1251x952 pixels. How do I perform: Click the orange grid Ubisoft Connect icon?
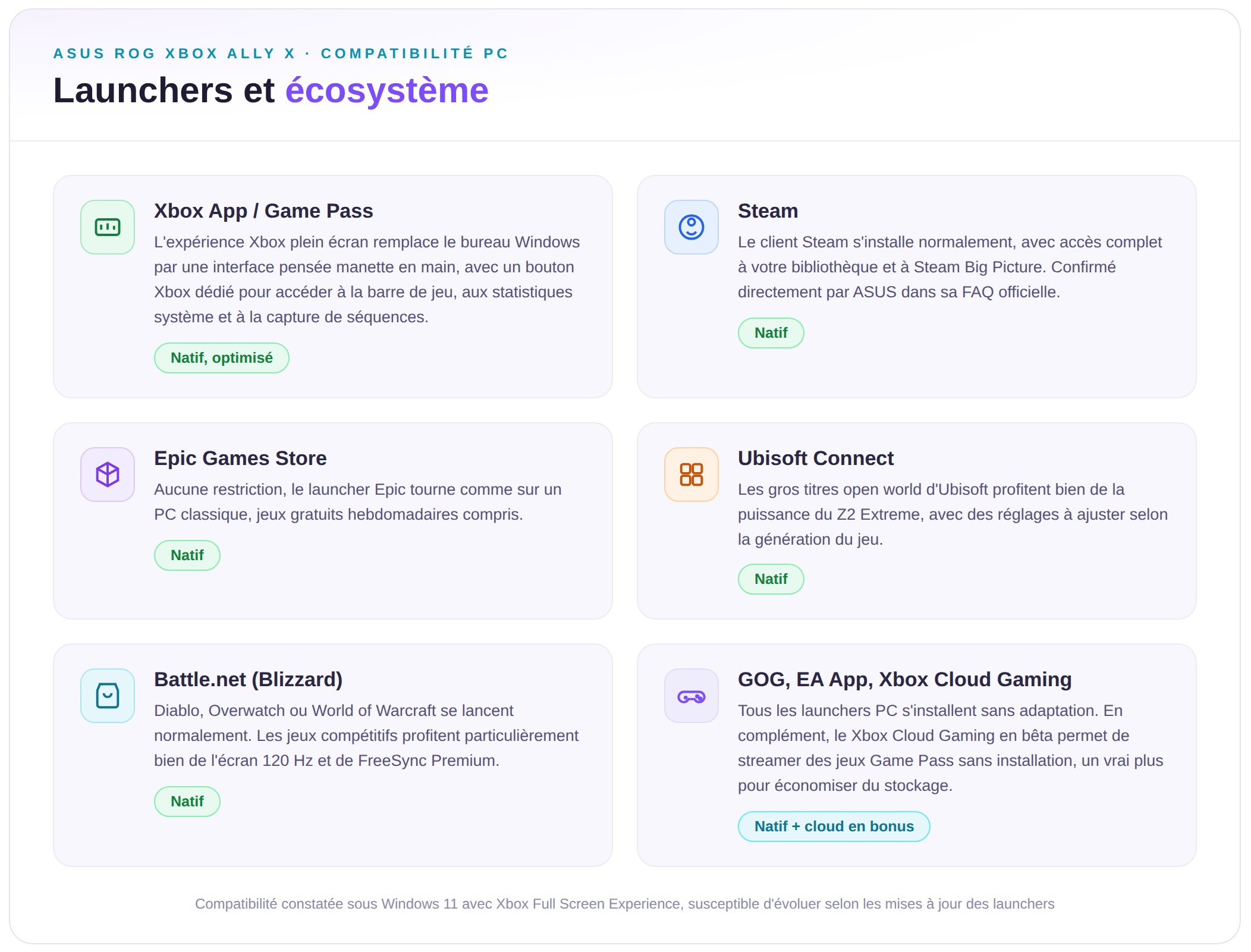click(x=691, y=475)
